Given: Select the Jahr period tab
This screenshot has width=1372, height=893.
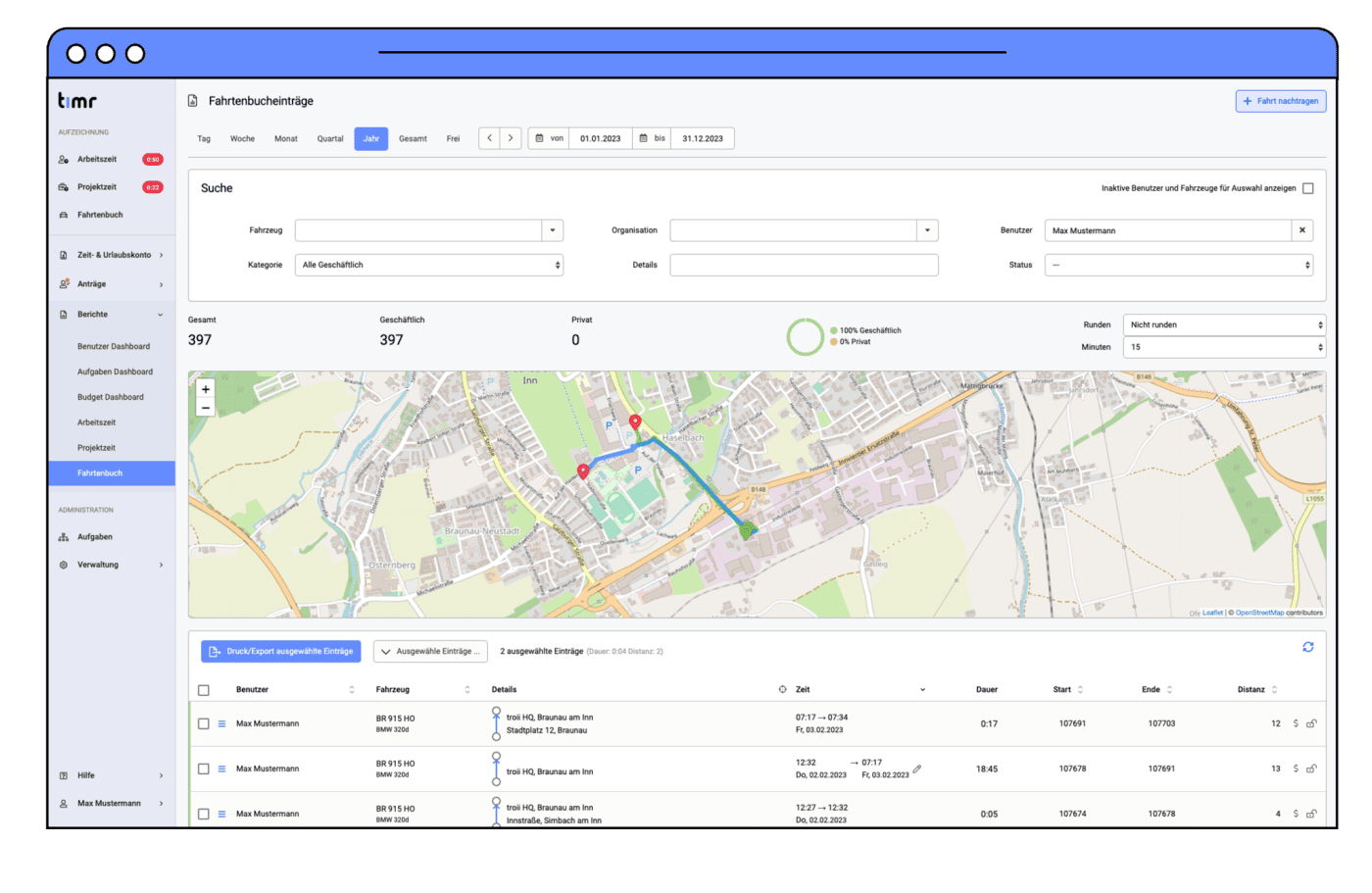Looking at the screenshot, I should click(371, 138).
